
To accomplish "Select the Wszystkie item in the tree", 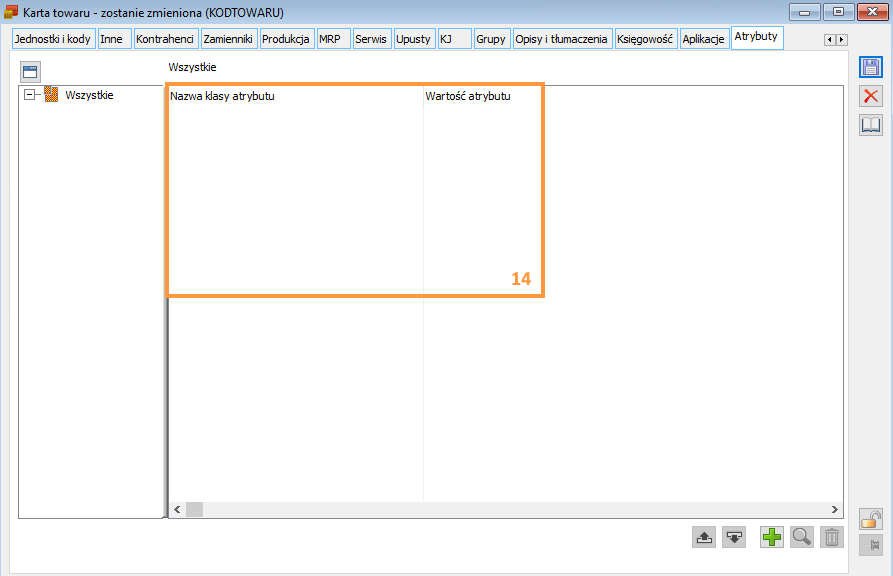I will [89, 95].
